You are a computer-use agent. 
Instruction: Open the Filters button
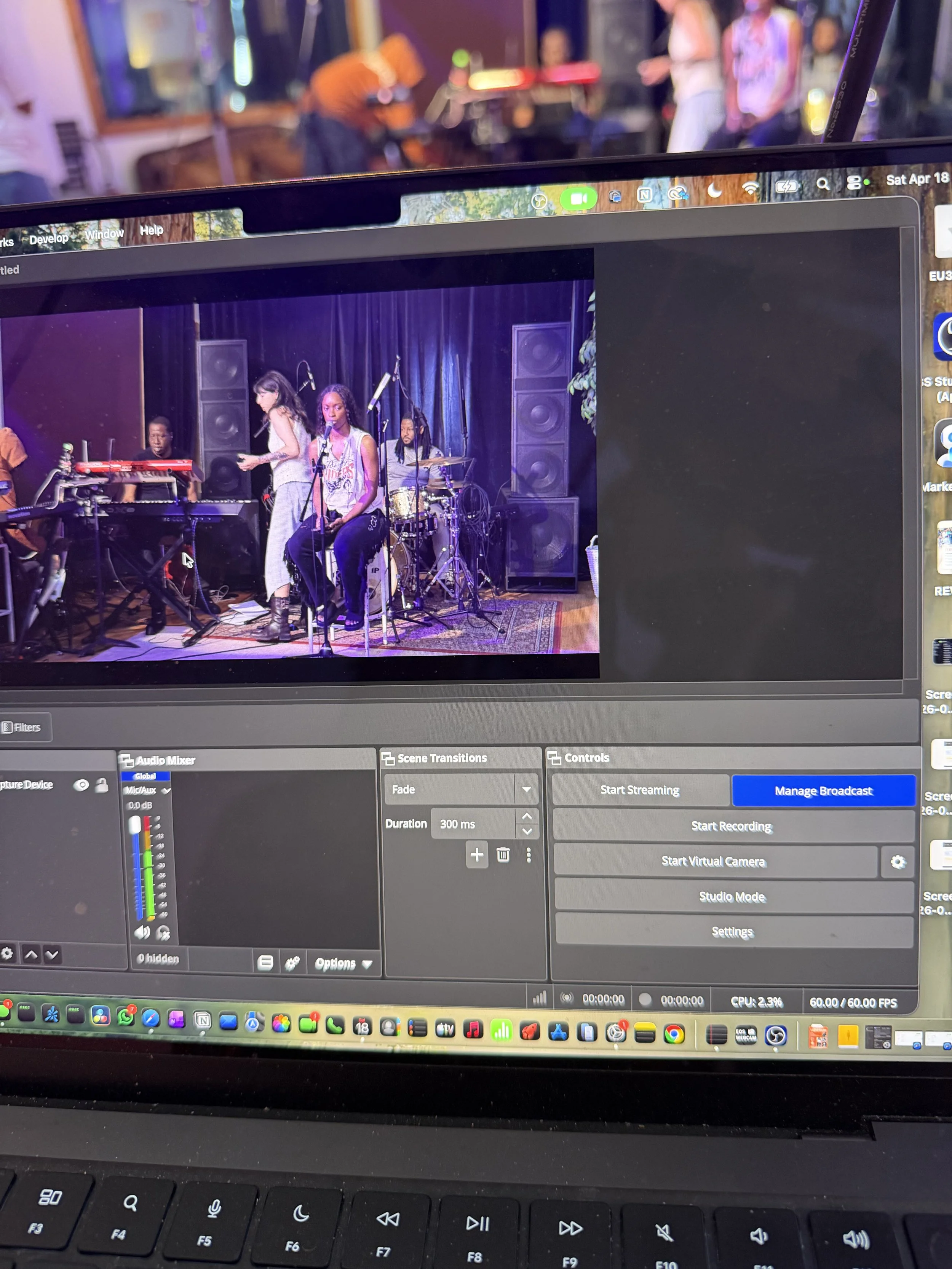[23, 727]
